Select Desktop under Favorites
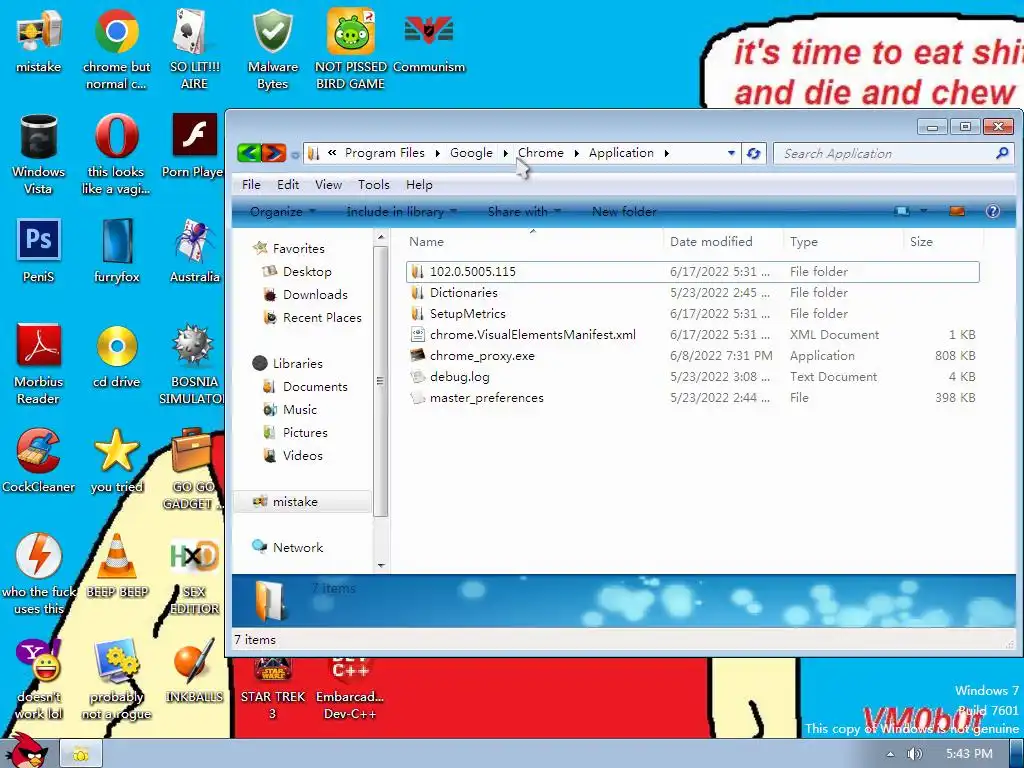The width and height of the screenshot is (1024, 768). (307, 272)
